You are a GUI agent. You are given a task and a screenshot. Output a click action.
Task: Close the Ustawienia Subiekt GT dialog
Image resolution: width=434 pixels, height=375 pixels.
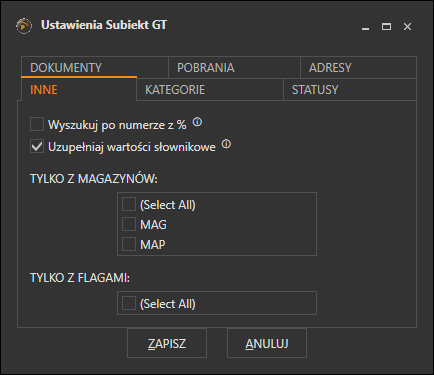point(407,27)
